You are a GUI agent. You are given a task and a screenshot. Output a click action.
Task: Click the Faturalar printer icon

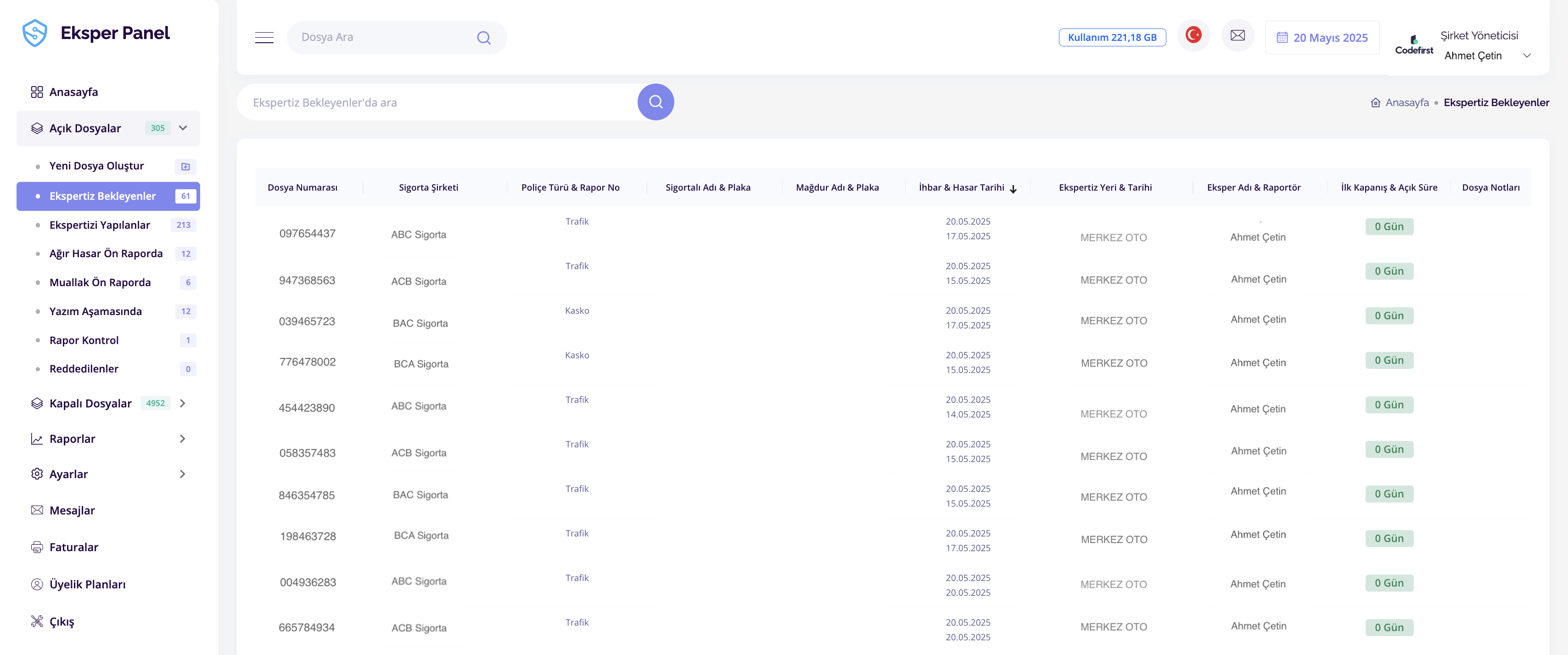point(37,547)
